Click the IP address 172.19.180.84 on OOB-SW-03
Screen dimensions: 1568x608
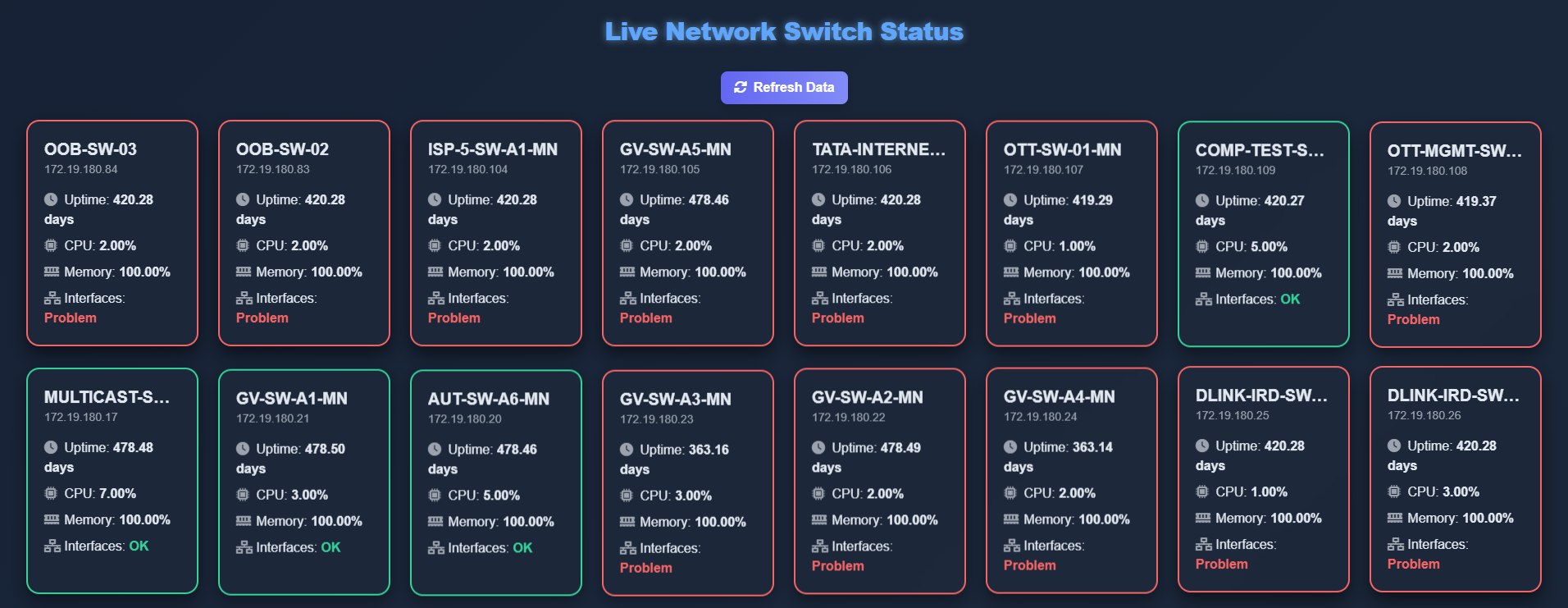[80, 169]
